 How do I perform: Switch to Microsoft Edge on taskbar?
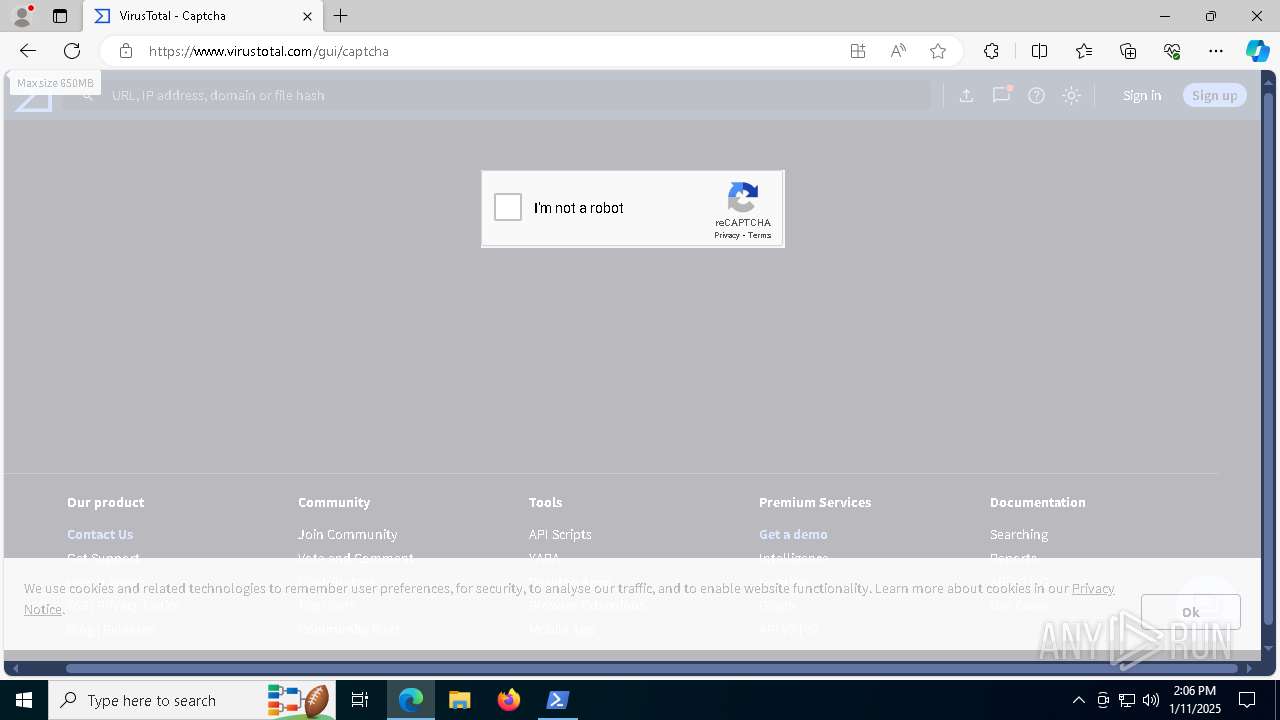click(x=411, y=700)
